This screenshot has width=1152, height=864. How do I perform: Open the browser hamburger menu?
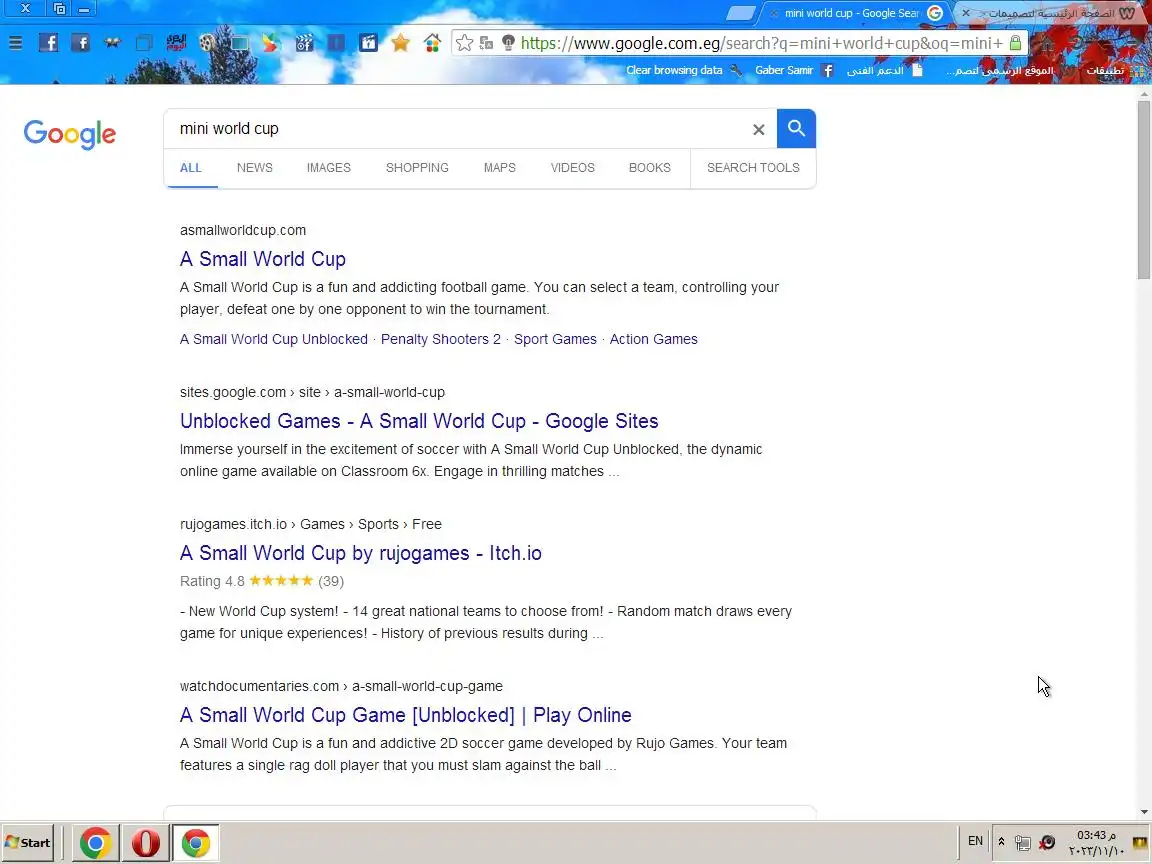[x=15, y=43]
